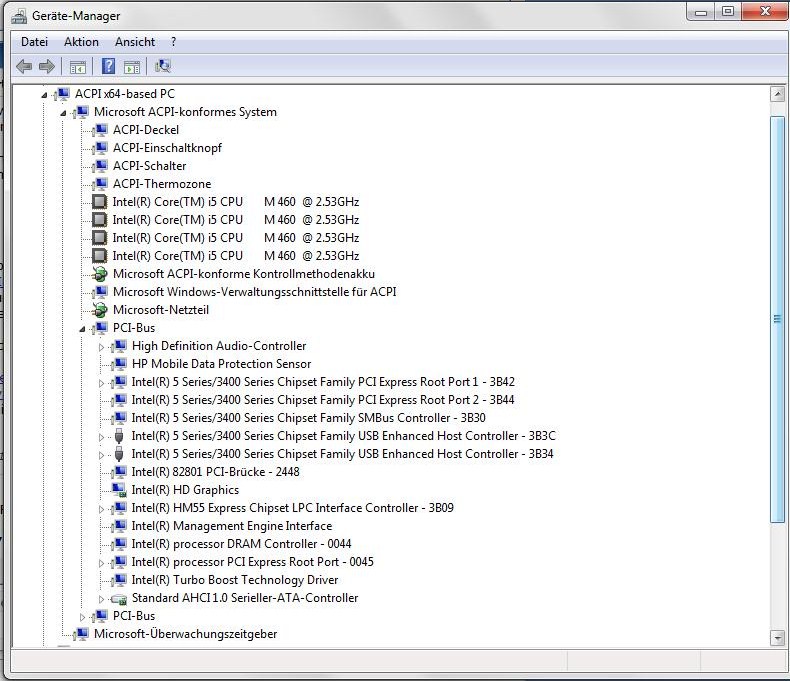Screen dimensions: 790x681
Task: Open the Aktion menu
Action: coord(81,42)
